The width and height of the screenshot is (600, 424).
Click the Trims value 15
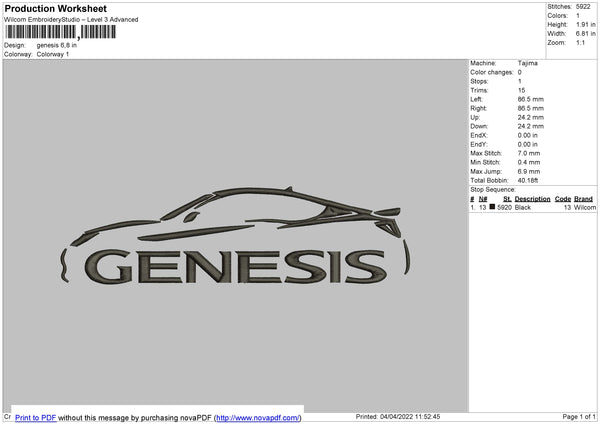click(521, 90)
